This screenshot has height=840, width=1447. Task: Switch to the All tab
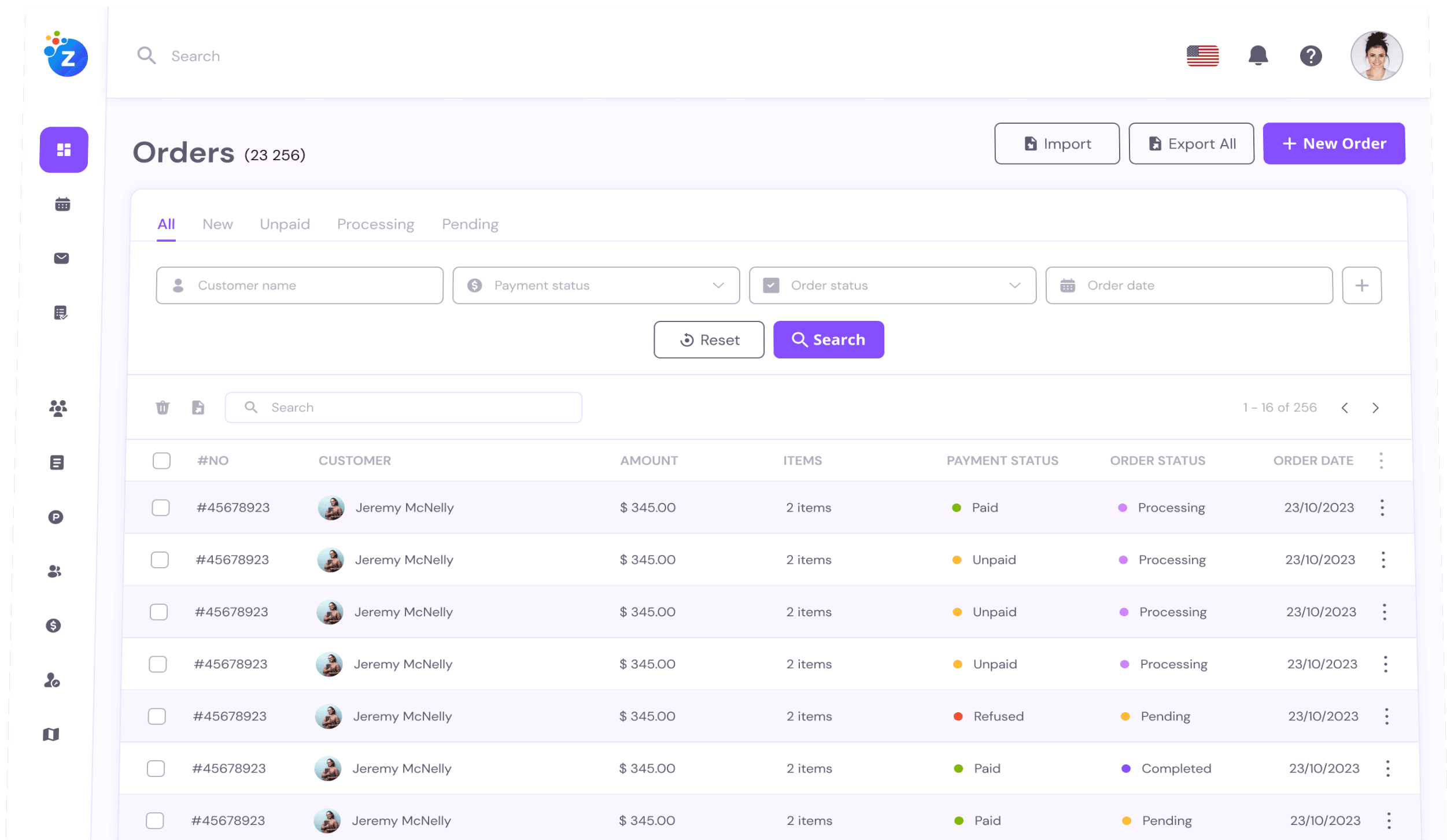coord(166,224)
